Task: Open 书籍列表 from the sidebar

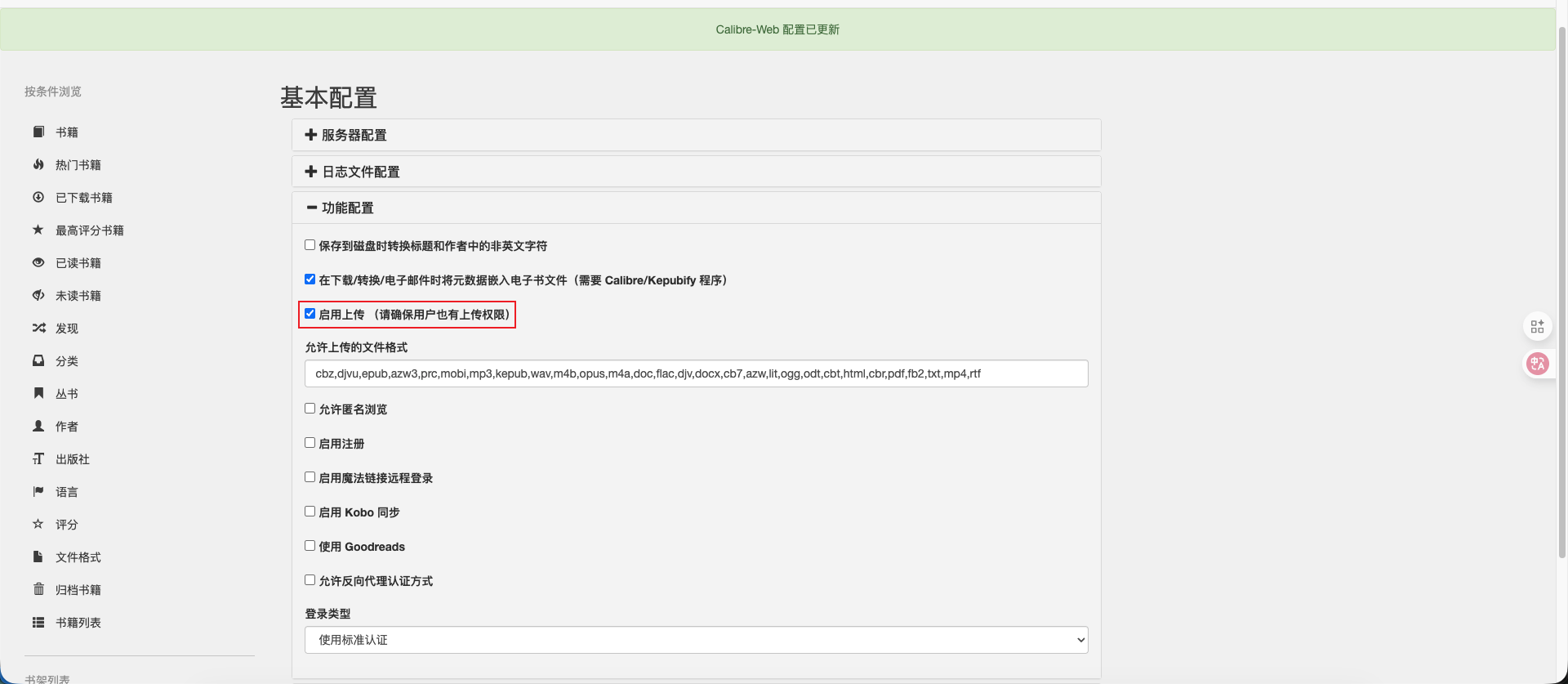Action: pyautogui.click(x=78, y=623)
